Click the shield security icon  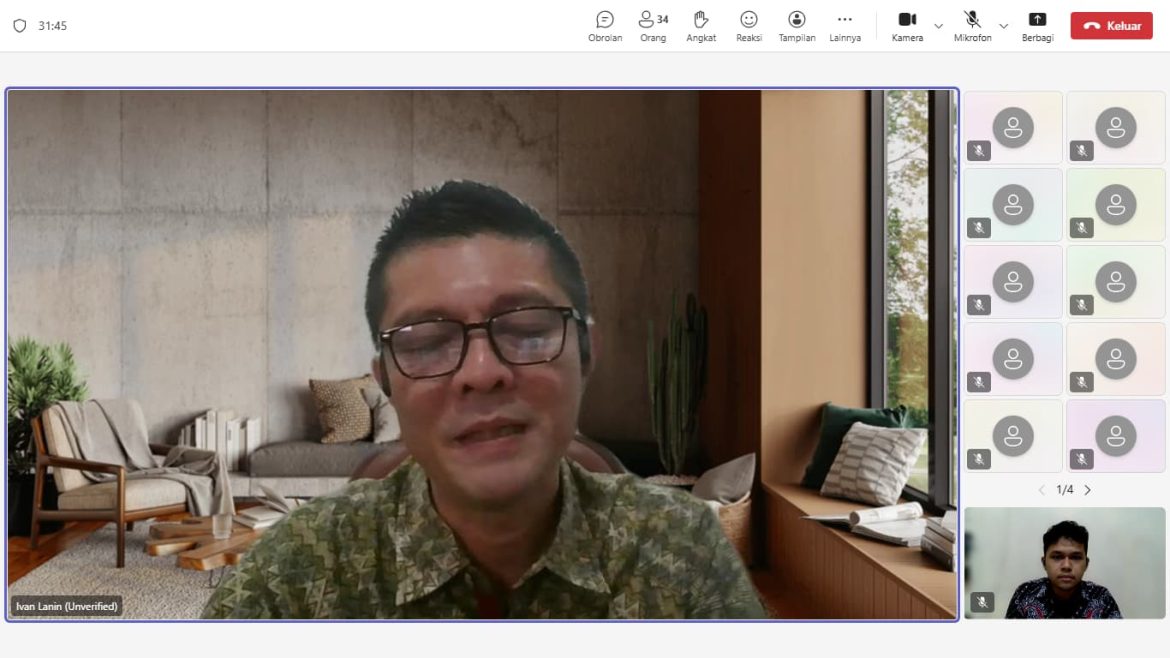(x=20, y=26)
